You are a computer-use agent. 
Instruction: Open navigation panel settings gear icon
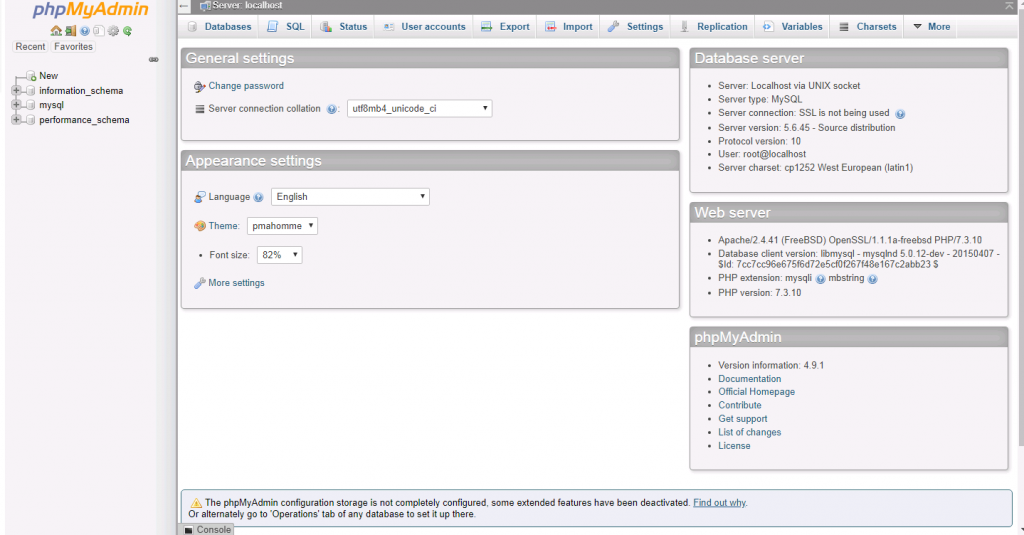pos(113,31)
